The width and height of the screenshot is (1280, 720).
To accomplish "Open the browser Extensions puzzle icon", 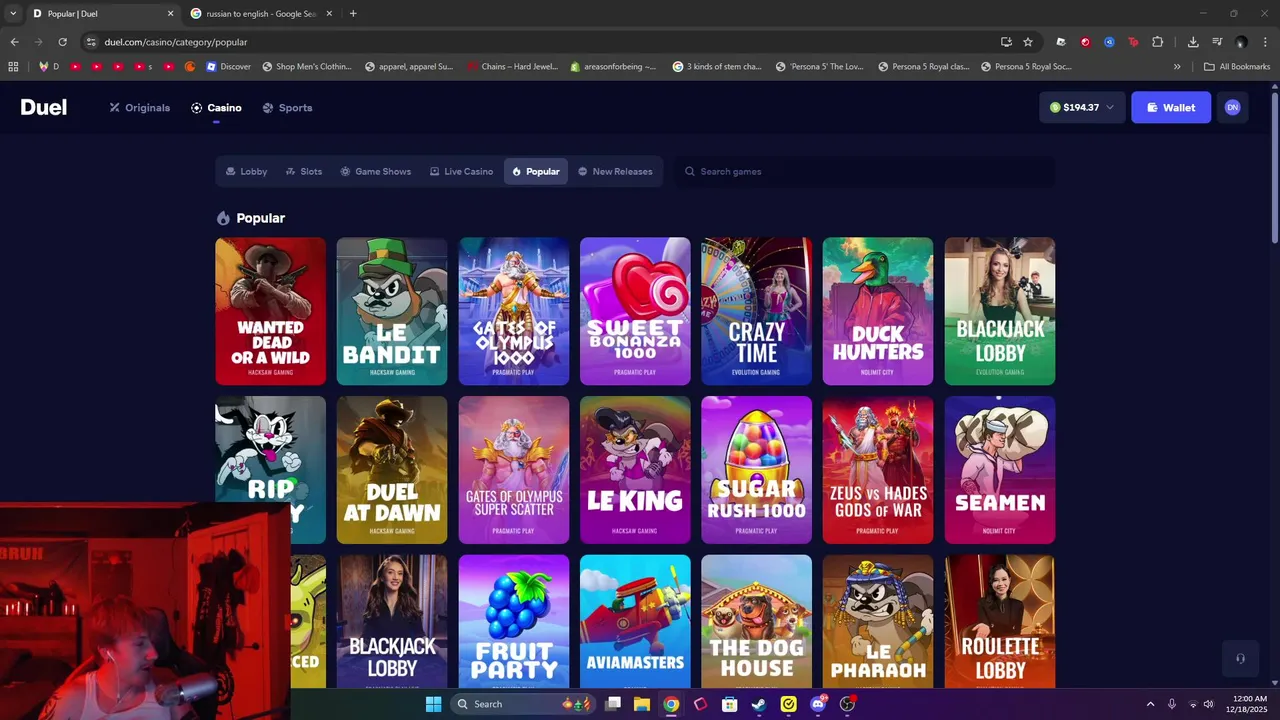I will 1158,42.
